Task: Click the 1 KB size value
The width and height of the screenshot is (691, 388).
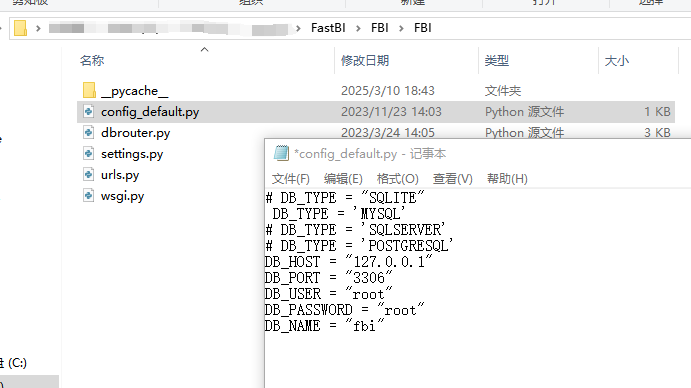Action: pos(657,112)
